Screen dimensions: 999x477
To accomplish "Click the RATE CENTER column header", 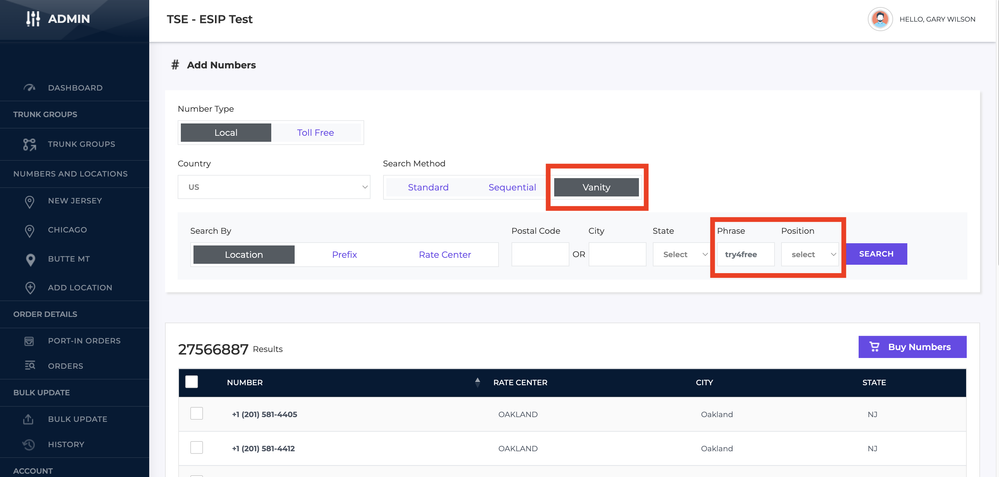I will coord(520,383).
